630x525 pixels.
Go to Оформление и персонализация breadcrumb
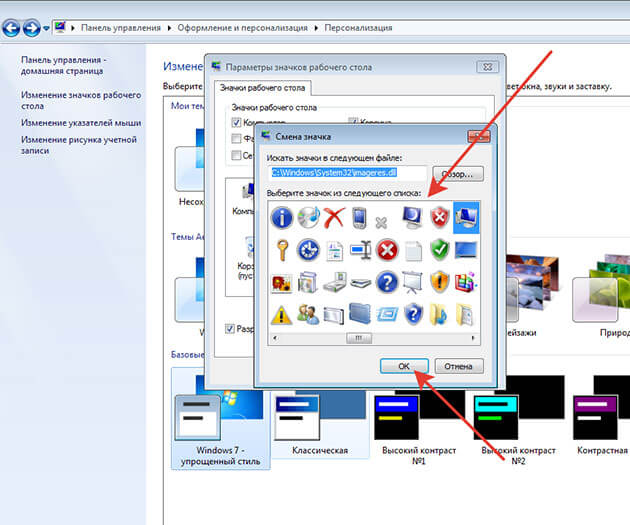pos(243,28)
